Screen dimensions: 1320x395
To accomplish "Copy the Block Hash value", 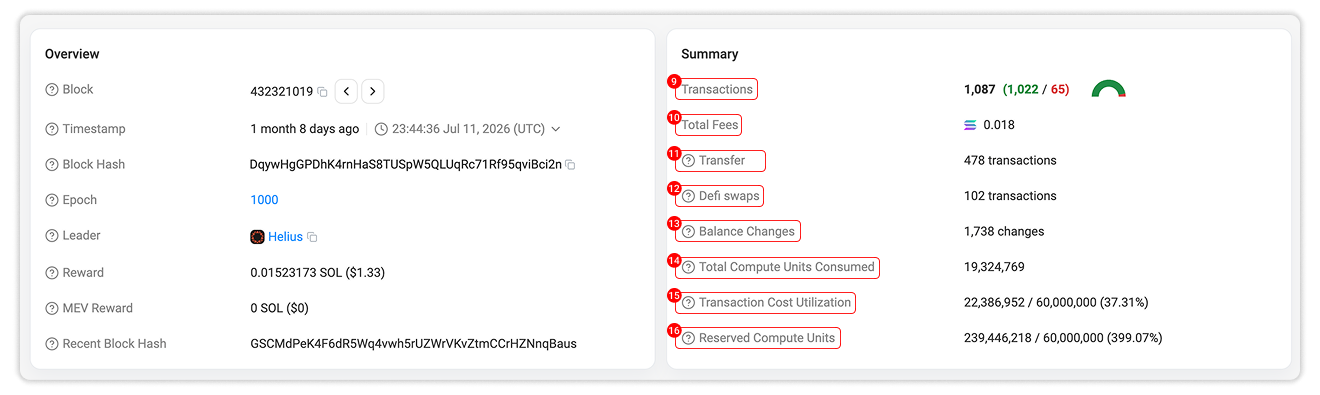I will (x=571, y=165).
